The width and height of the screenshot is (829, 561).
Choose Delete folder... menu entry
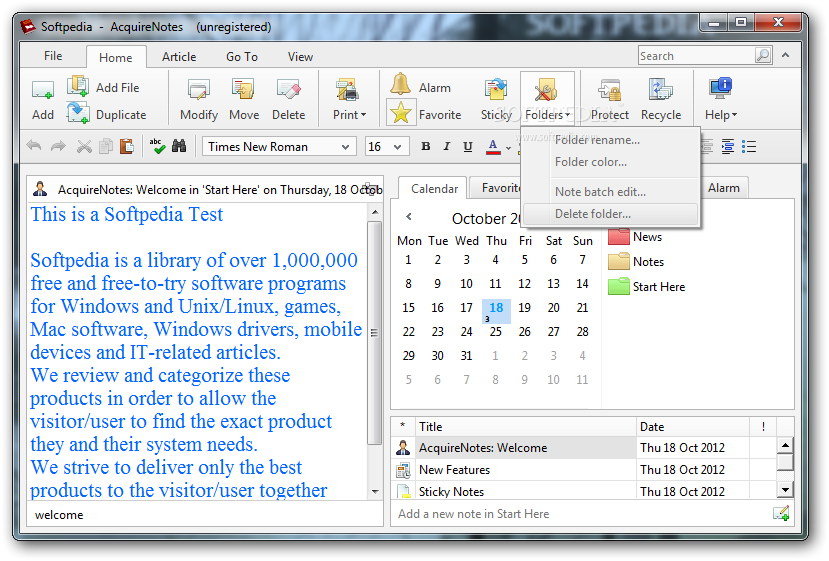[x=610, y=214]
